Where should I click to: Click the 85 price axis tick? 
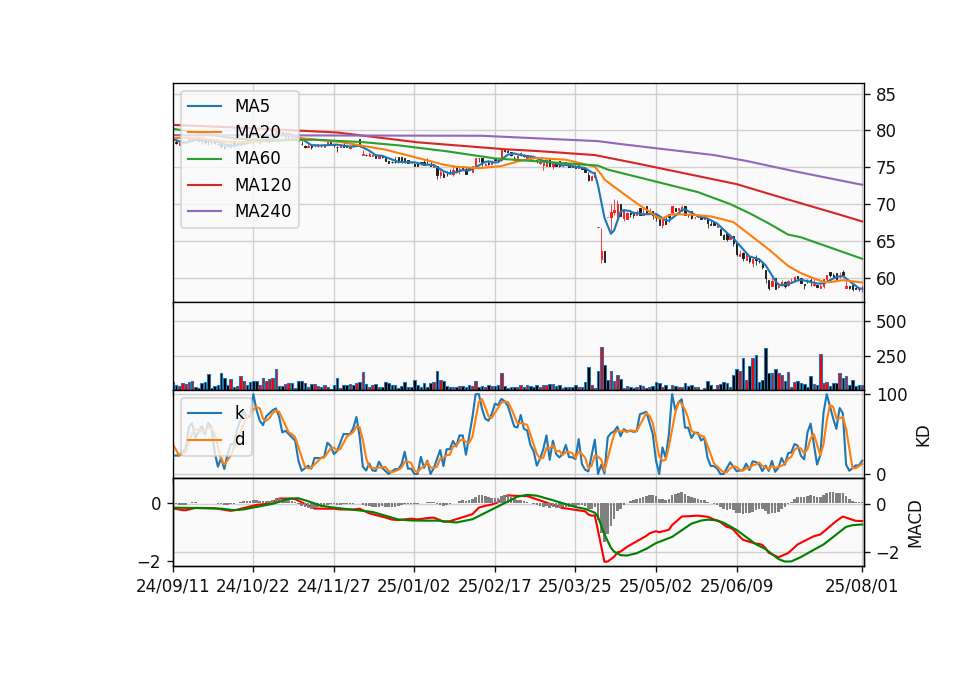[x=885, y=95]
